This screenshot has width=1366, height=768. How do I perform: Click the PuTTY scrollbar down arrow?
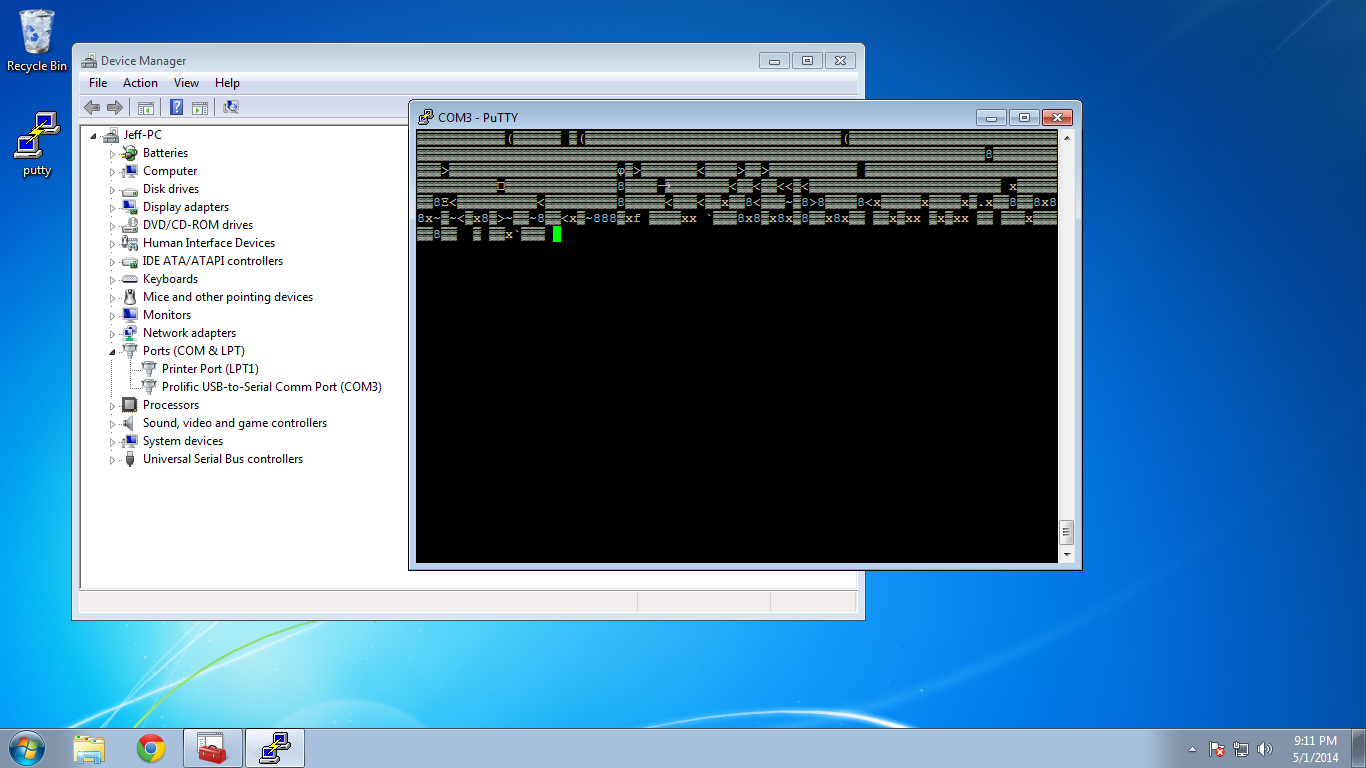coord(1066,554)
